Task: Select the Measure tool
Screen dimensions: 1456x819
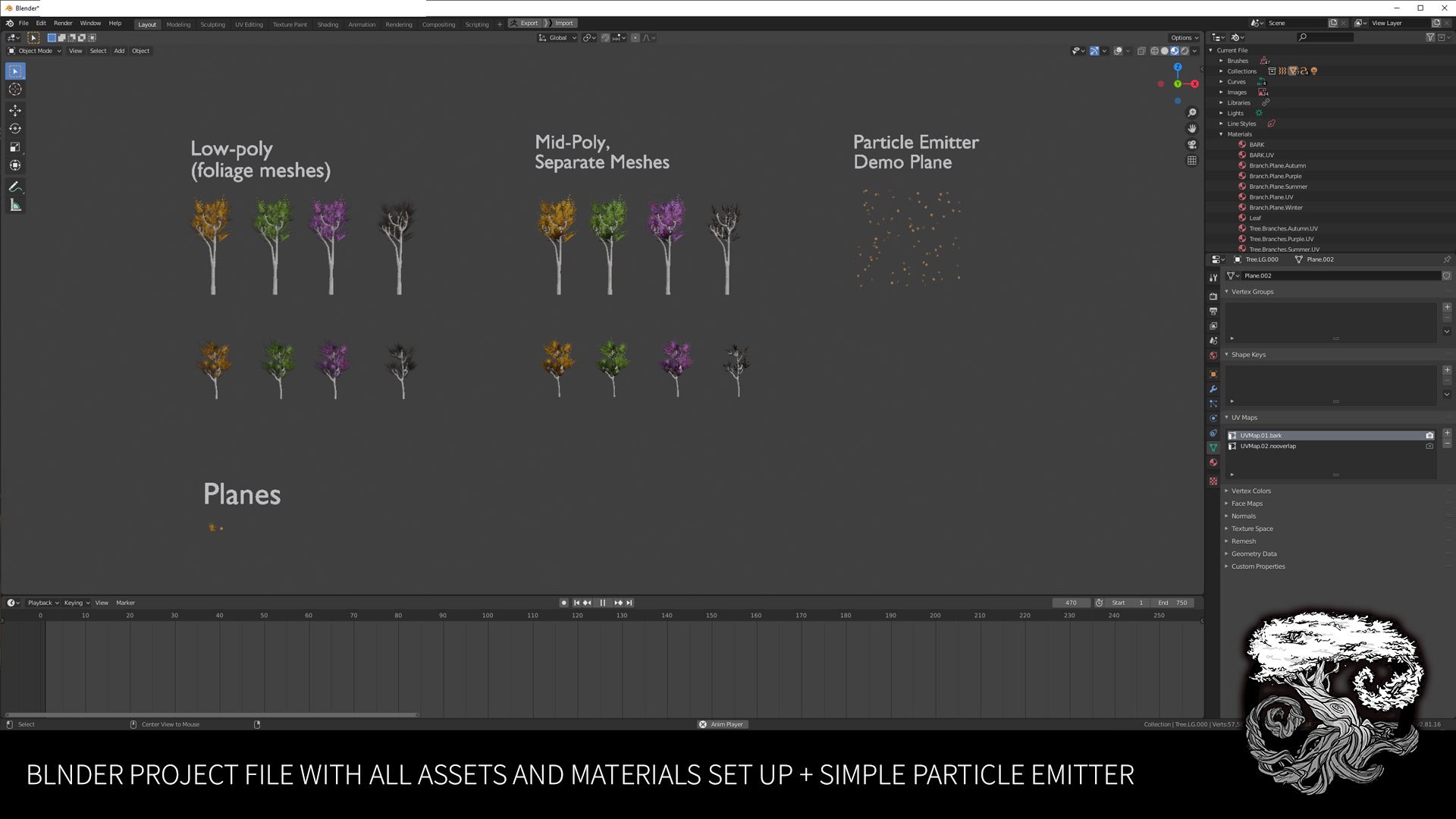Action: [x=15, y=206]
